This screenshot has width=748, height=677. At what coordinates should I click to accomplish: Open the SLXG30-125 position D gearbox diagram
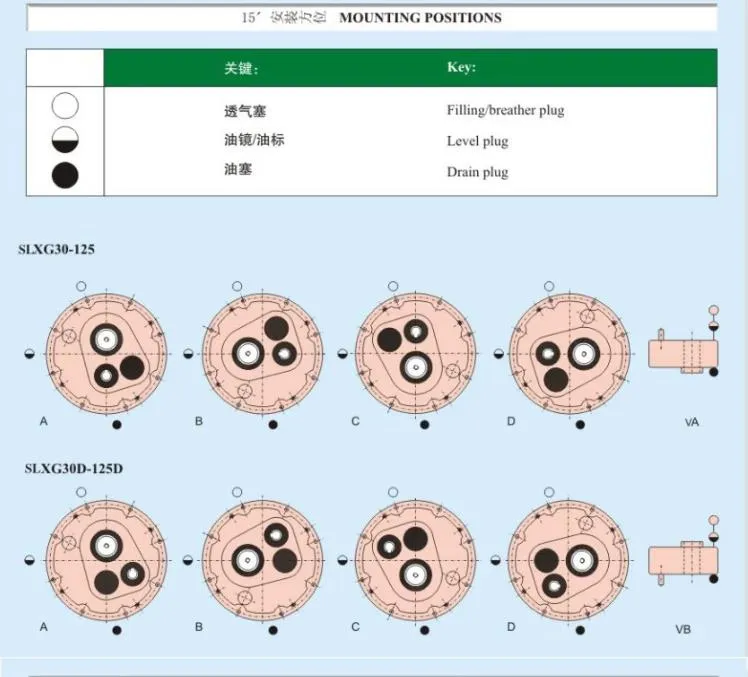pos(570,354)
